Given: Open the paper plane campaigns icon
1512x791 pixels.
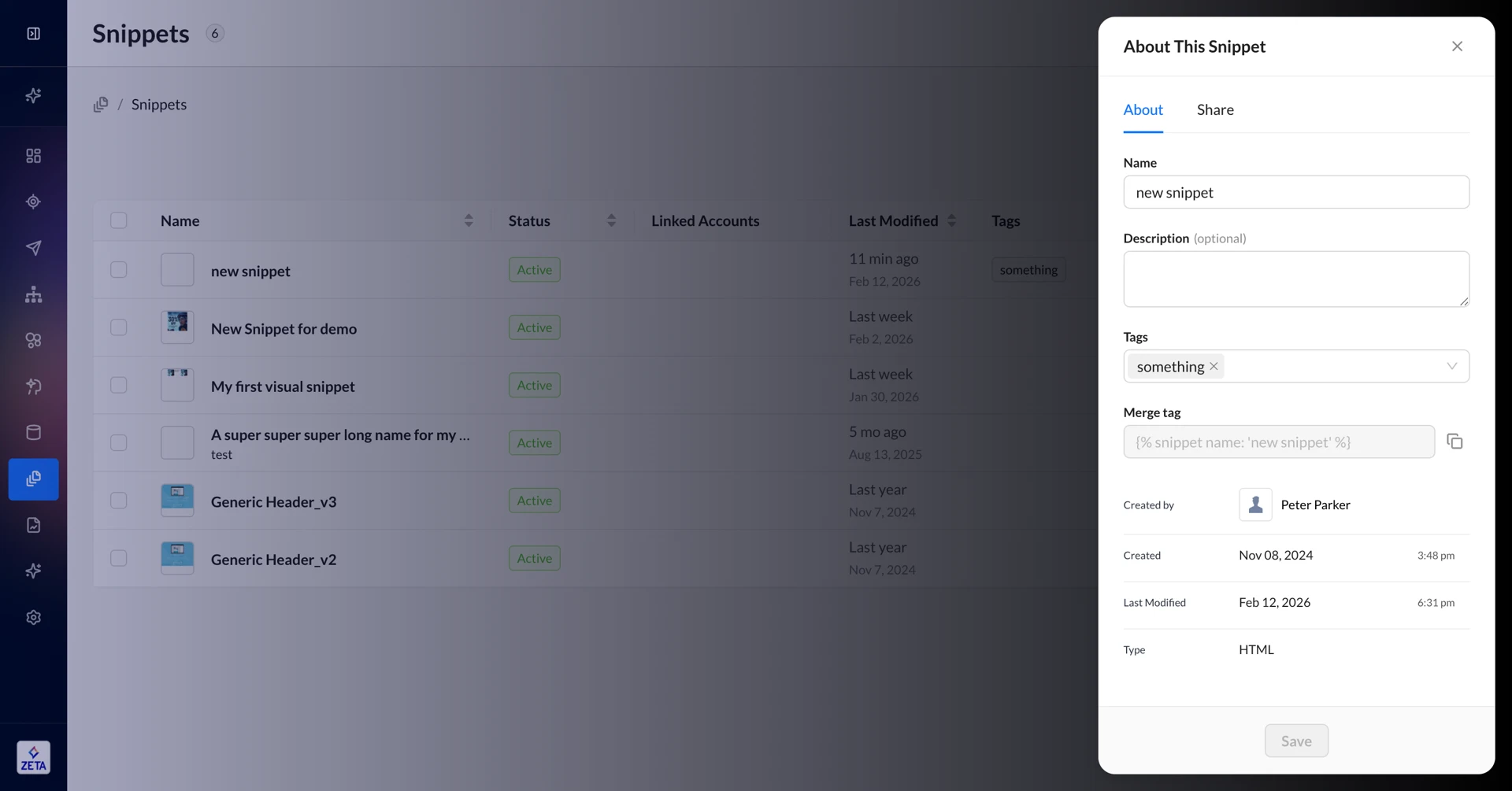Looking at the screenshot, I should pyautogui.click(x=33, y=248).
